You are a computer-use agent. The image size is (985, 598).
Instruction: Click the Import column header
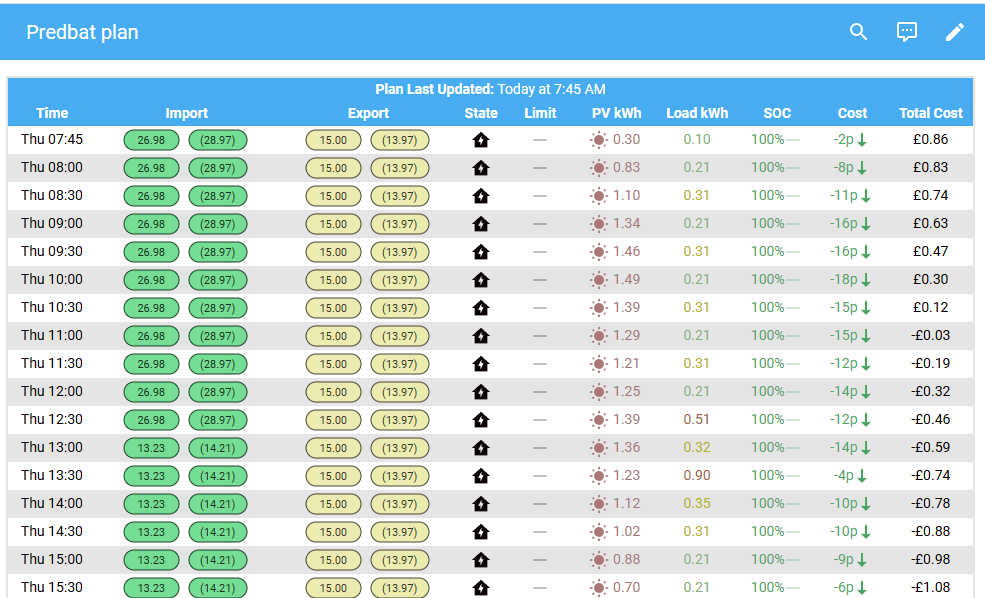tap(186, 113)
